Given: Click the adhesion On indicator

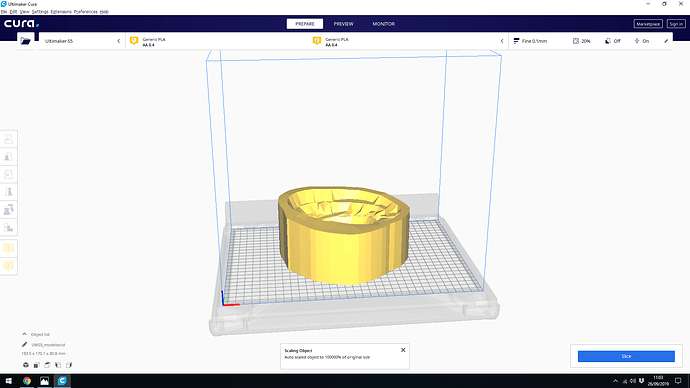Looking at the screenshot, I should coord(642,41).
